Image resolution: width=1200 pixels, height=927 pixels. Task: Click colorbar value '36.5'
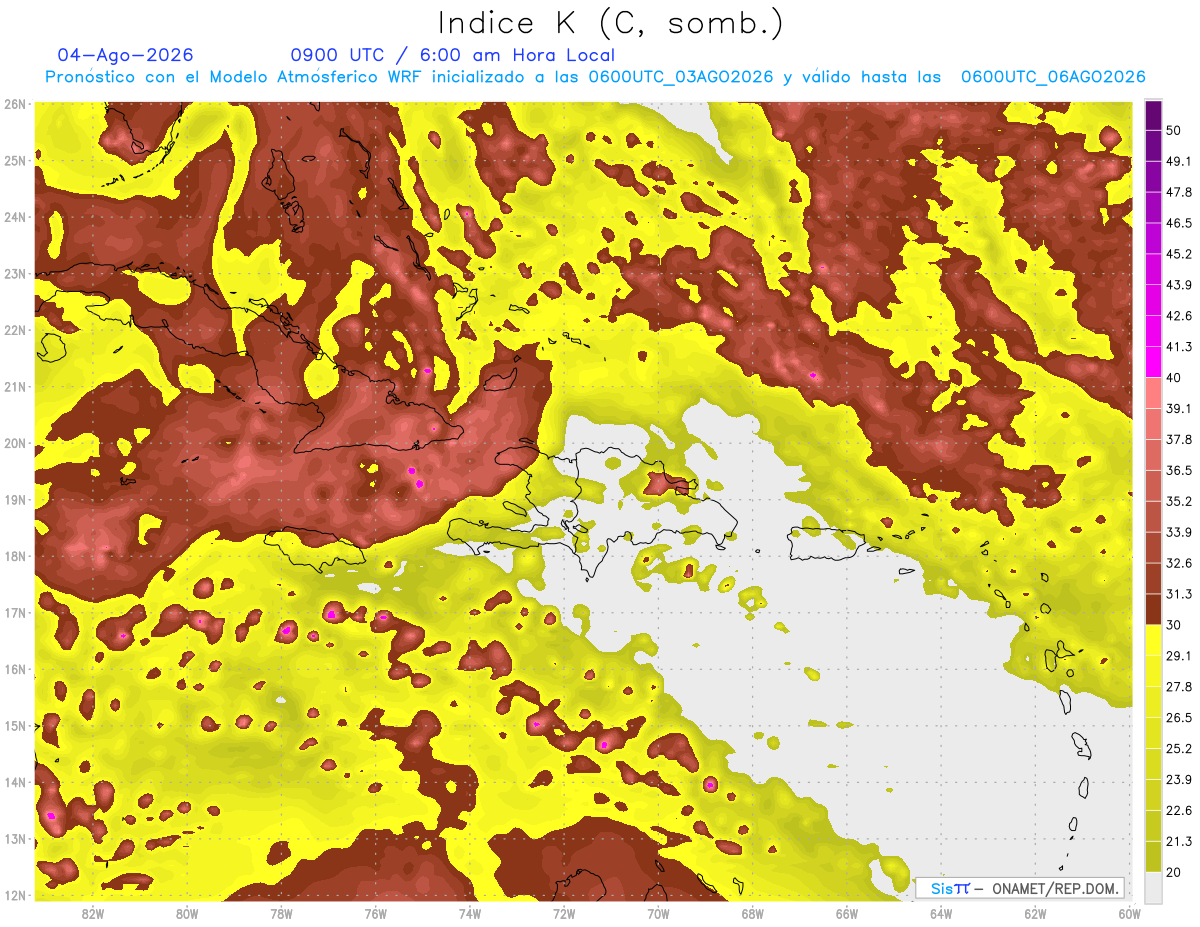tap(1178, 470)
